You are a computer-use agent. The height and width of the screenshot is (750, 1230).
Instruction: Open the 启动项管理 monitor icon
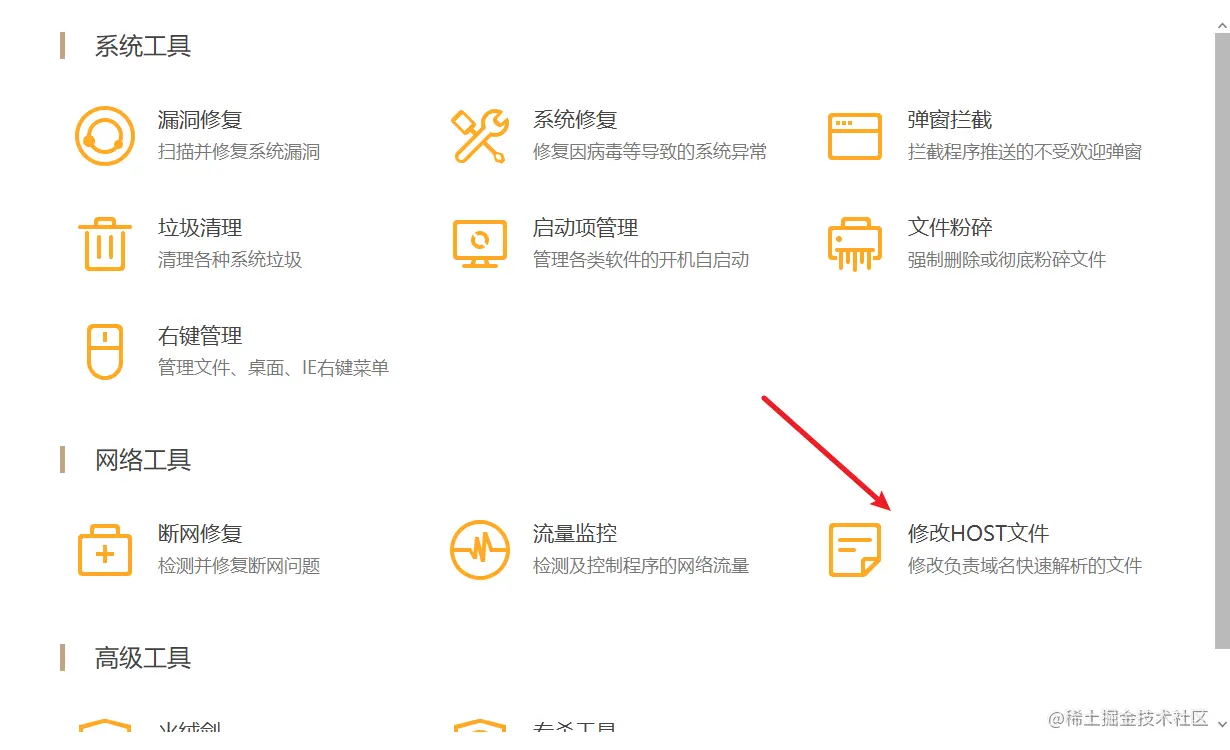(480, 244)
